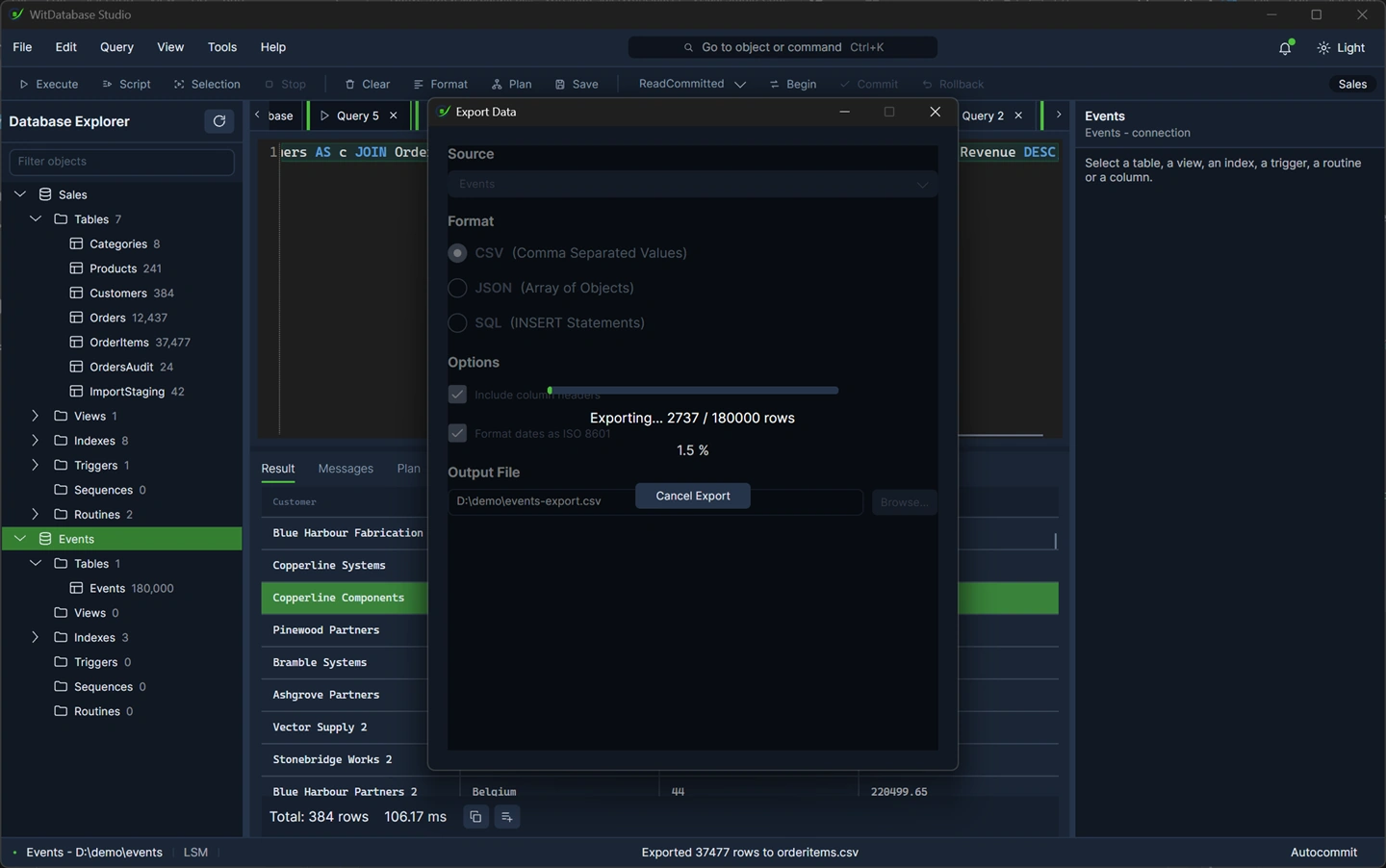1386x868 pixels.
Task: Select CSV format radio button
Action: pyautogui.click(x=457, y=253)
